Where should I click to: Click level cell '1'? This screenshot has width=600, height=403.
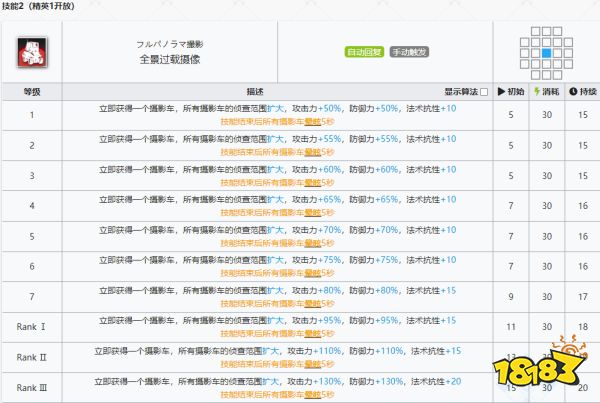[32, 115]
